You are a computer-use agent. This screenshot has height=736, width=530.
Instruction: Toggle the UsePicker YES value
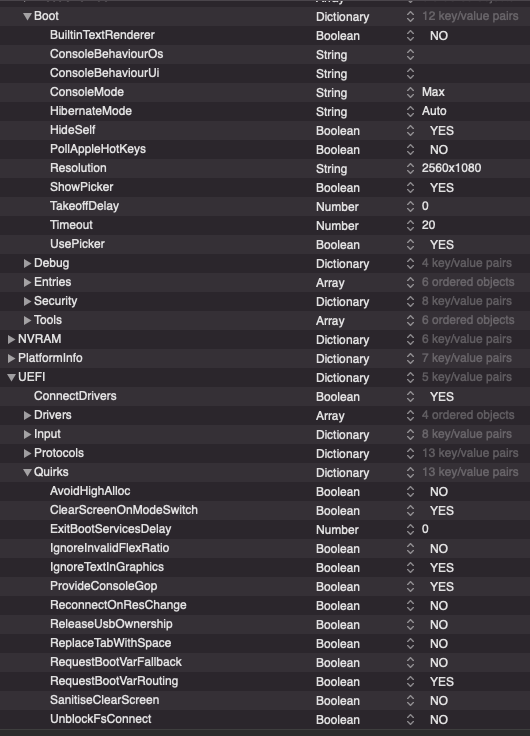(442, 245)
